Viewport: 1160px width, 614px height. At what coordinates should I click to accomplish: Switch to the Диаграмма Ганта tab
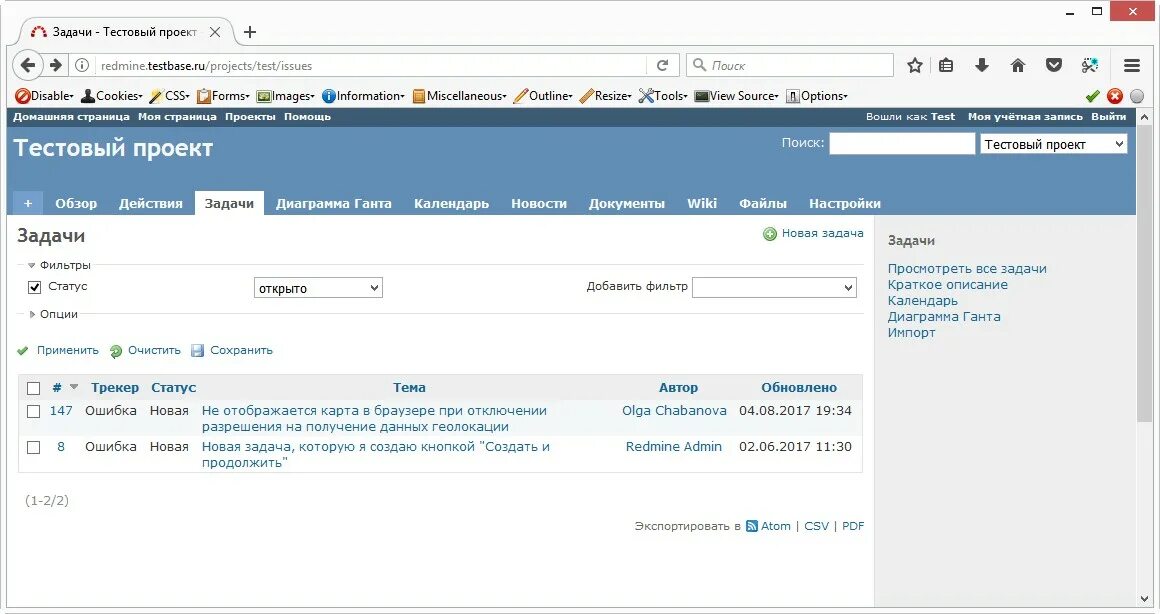(x=333, y=202)
